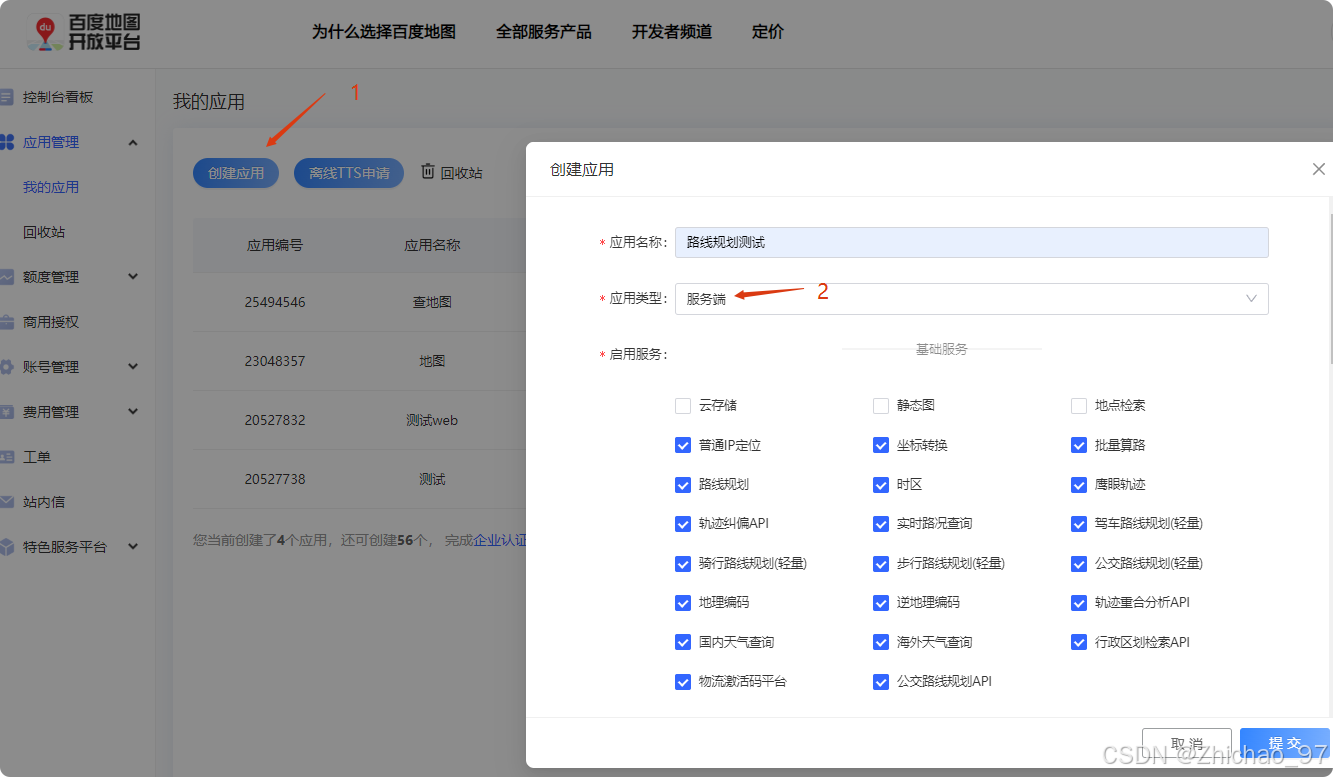This screenshot has height=777, width=1333.
Task: Toggle the 轨迹重合分析API checkbox
Action: pos(1079,603)
